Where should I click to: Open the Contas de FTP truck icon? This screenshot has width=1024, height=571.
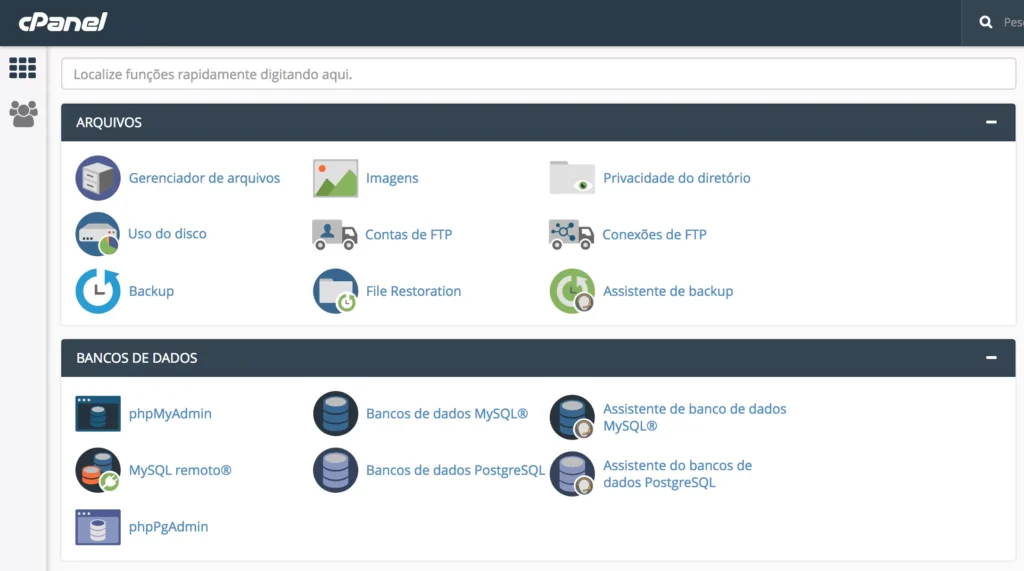point(335,235)
